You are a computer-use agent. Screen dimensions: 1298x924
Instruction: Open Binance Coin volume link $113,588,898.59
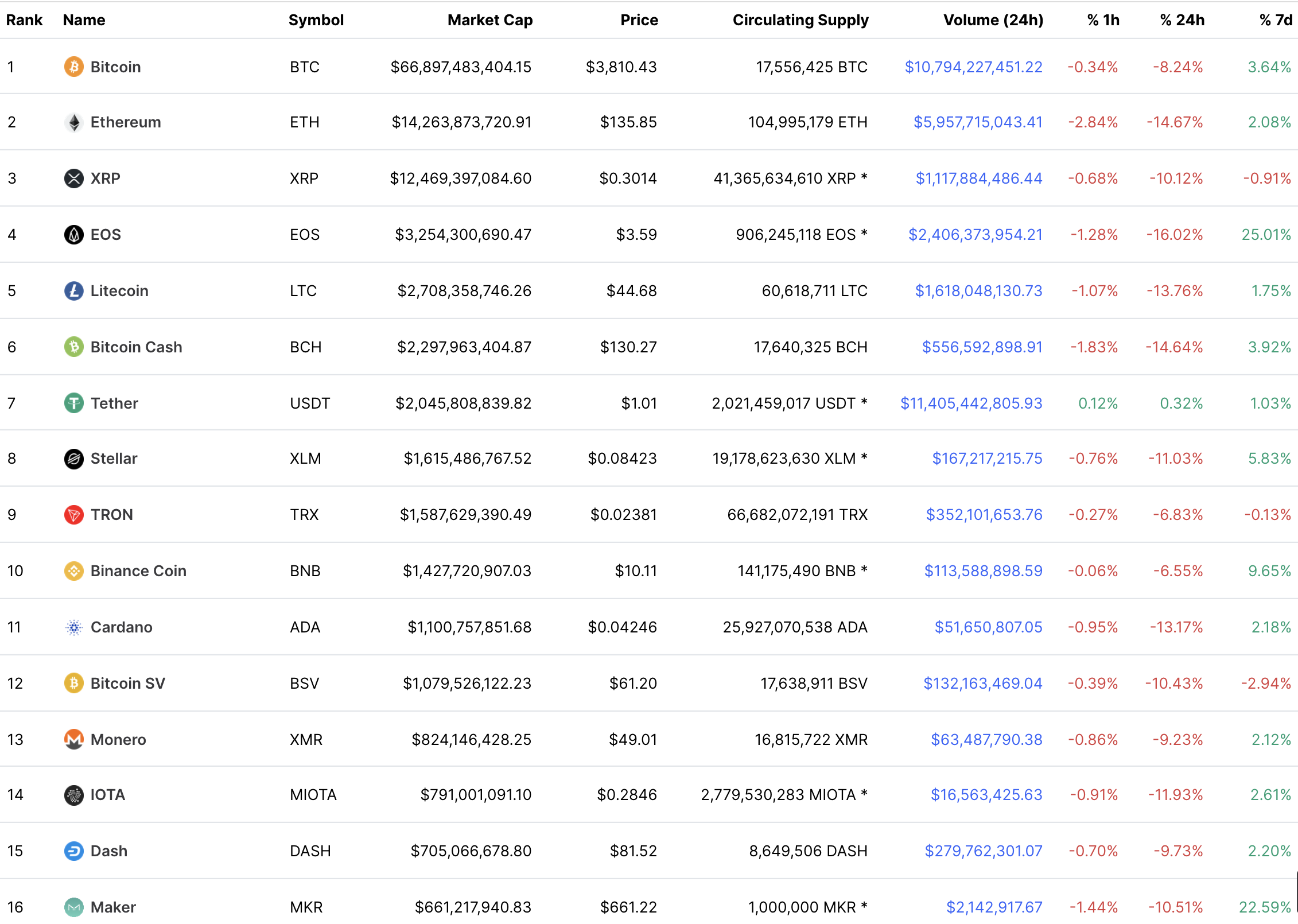click(x=983, y=571)
